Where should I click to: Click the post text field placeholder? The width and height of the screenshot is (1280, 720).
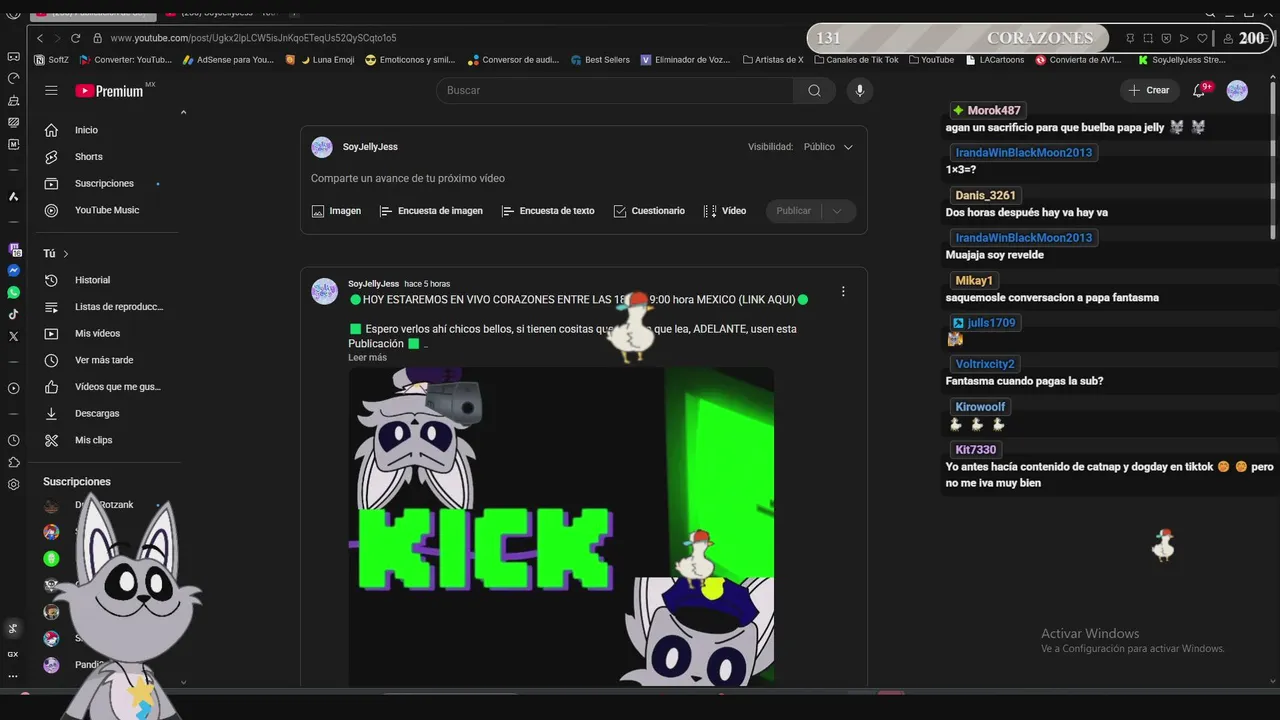tap(408, 179)
